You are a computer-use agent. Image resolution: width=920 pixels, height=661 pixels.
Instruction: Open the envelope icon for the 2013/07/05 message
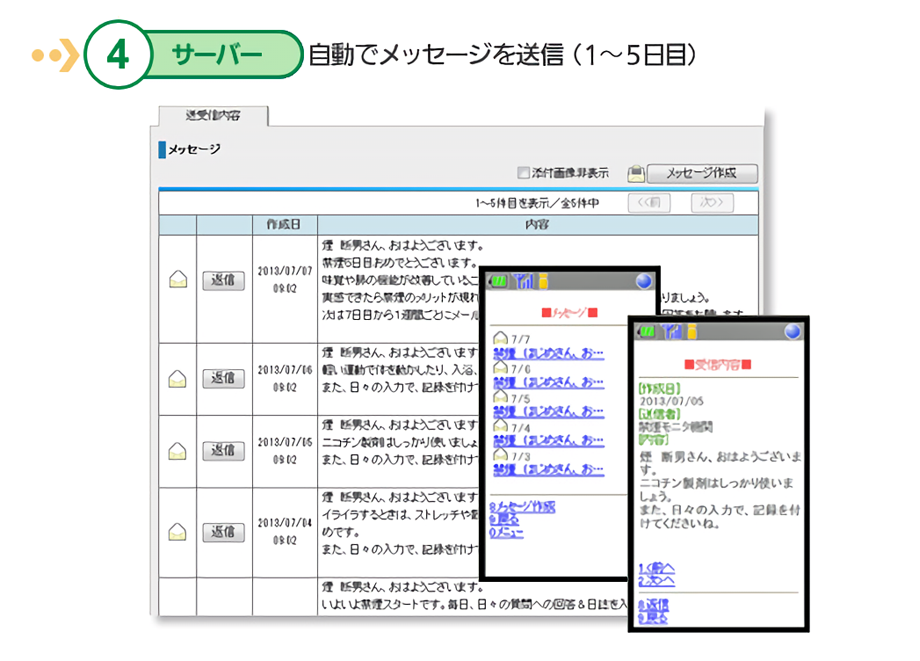click(x=178, y=451)
